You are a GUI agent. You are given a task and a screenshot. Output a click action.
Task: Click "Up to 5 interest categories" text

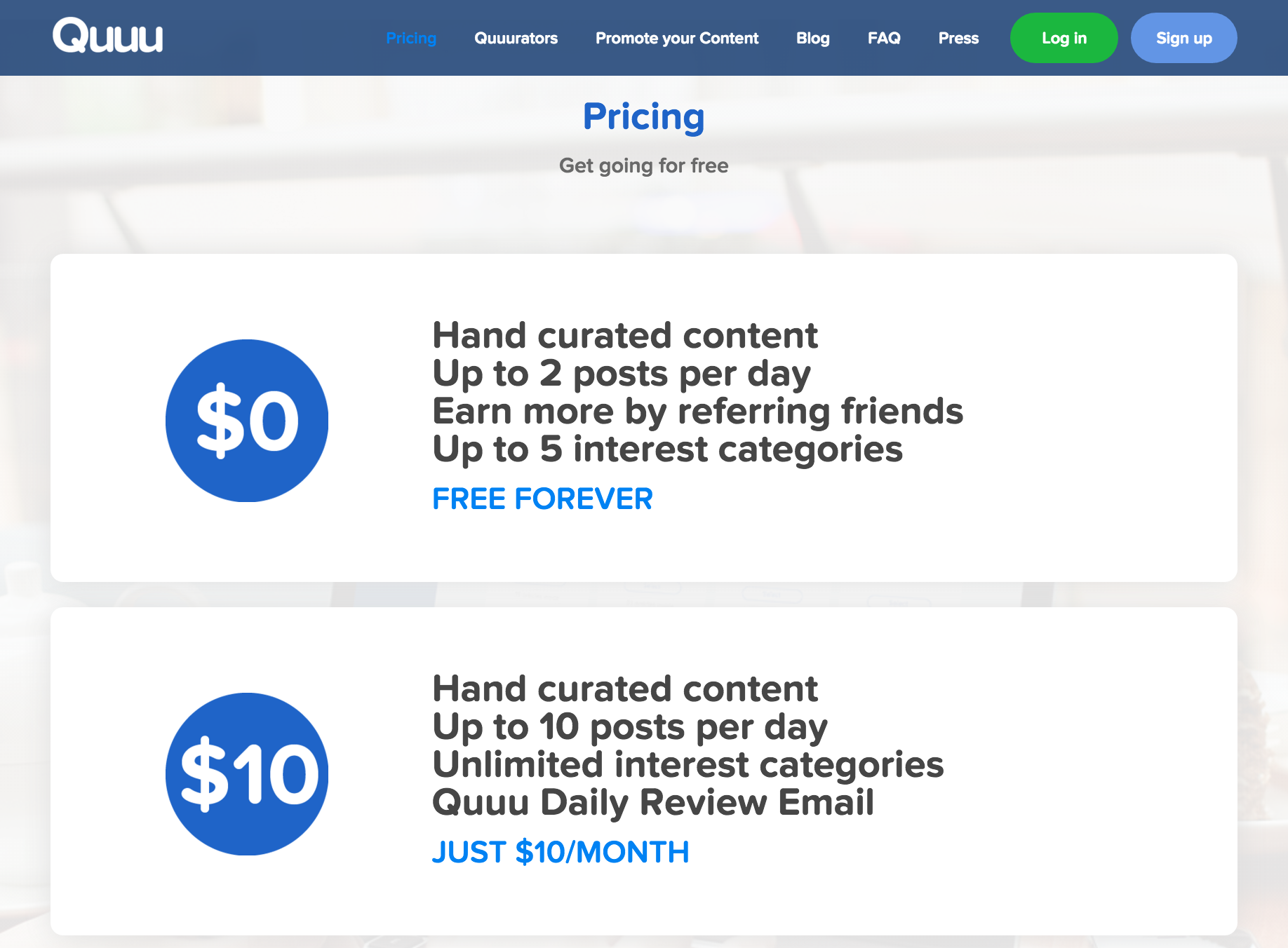pyautogui.click(x=667, y=449)
